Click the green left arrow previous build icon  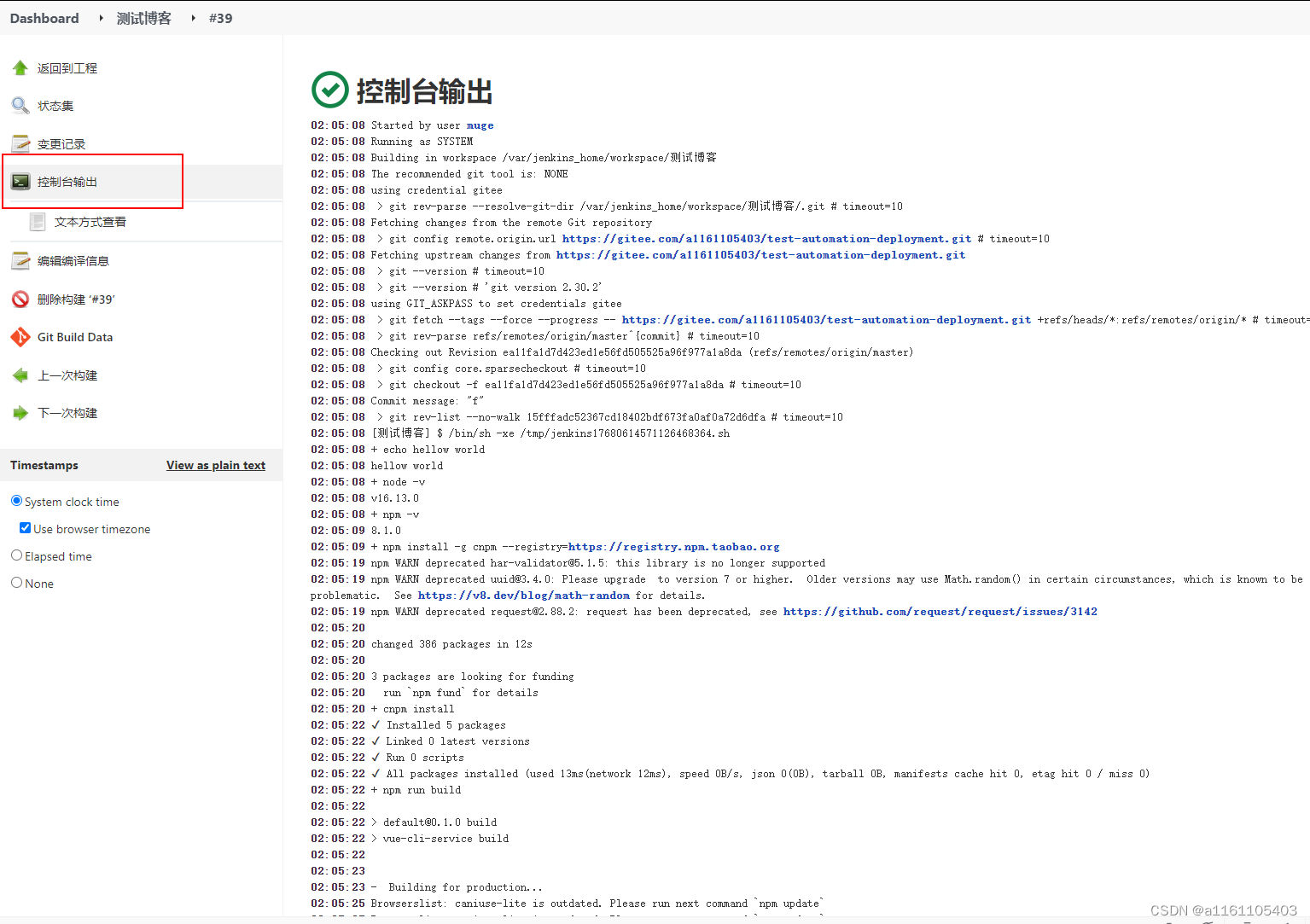20,375
